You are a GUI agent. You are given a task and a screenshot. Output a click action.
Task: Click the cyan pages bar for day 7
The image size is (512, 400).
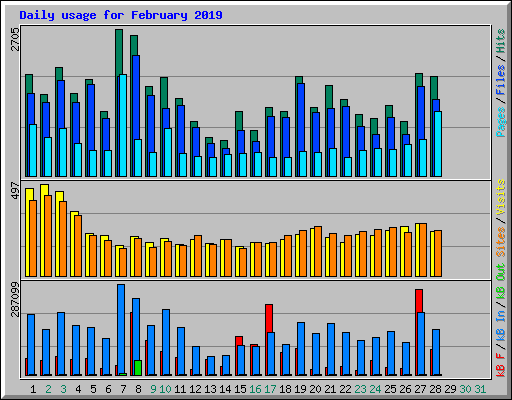click(123, 125)
